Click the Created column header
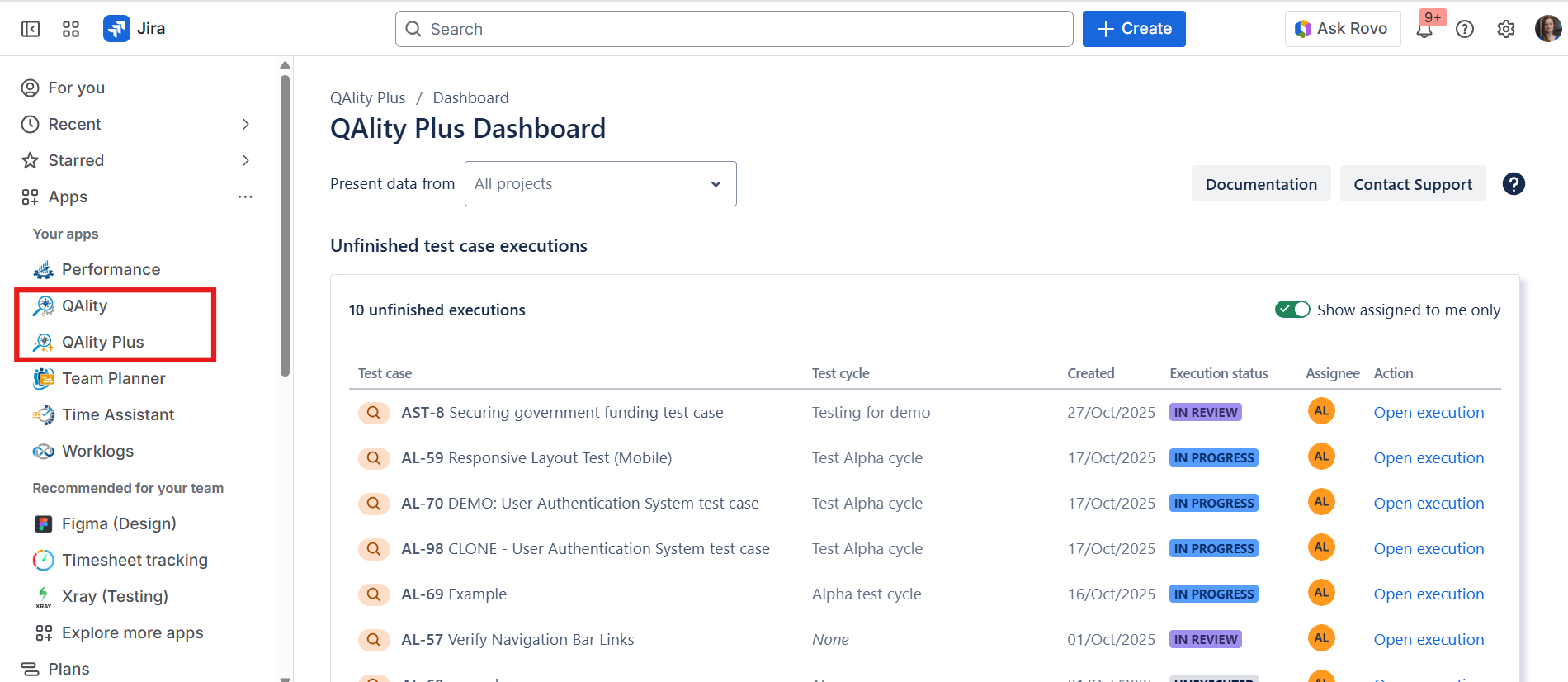The image size is (1568, 682). coord(1090,373)
